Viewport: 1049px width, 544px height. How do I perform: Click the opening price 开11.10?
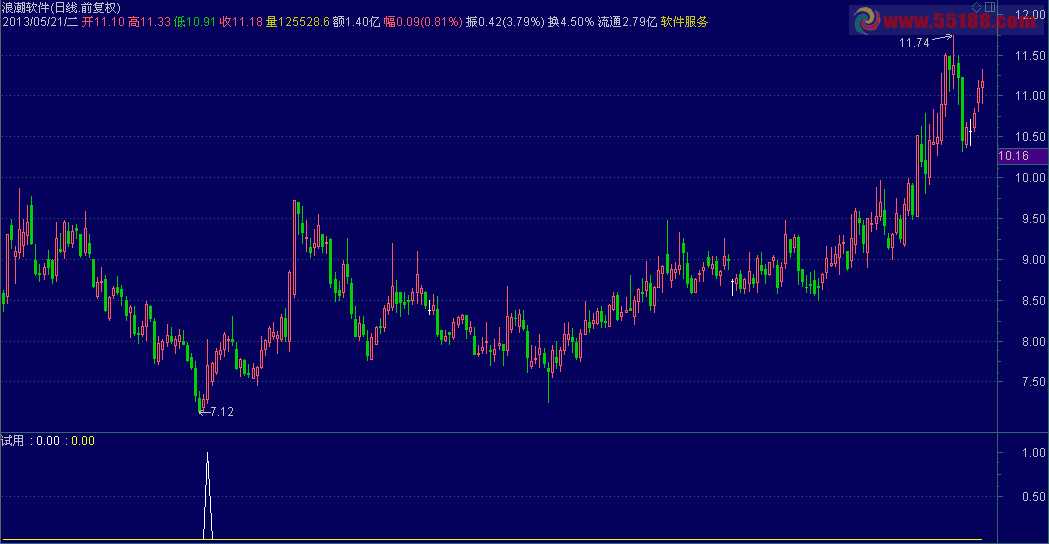[103, 22]
